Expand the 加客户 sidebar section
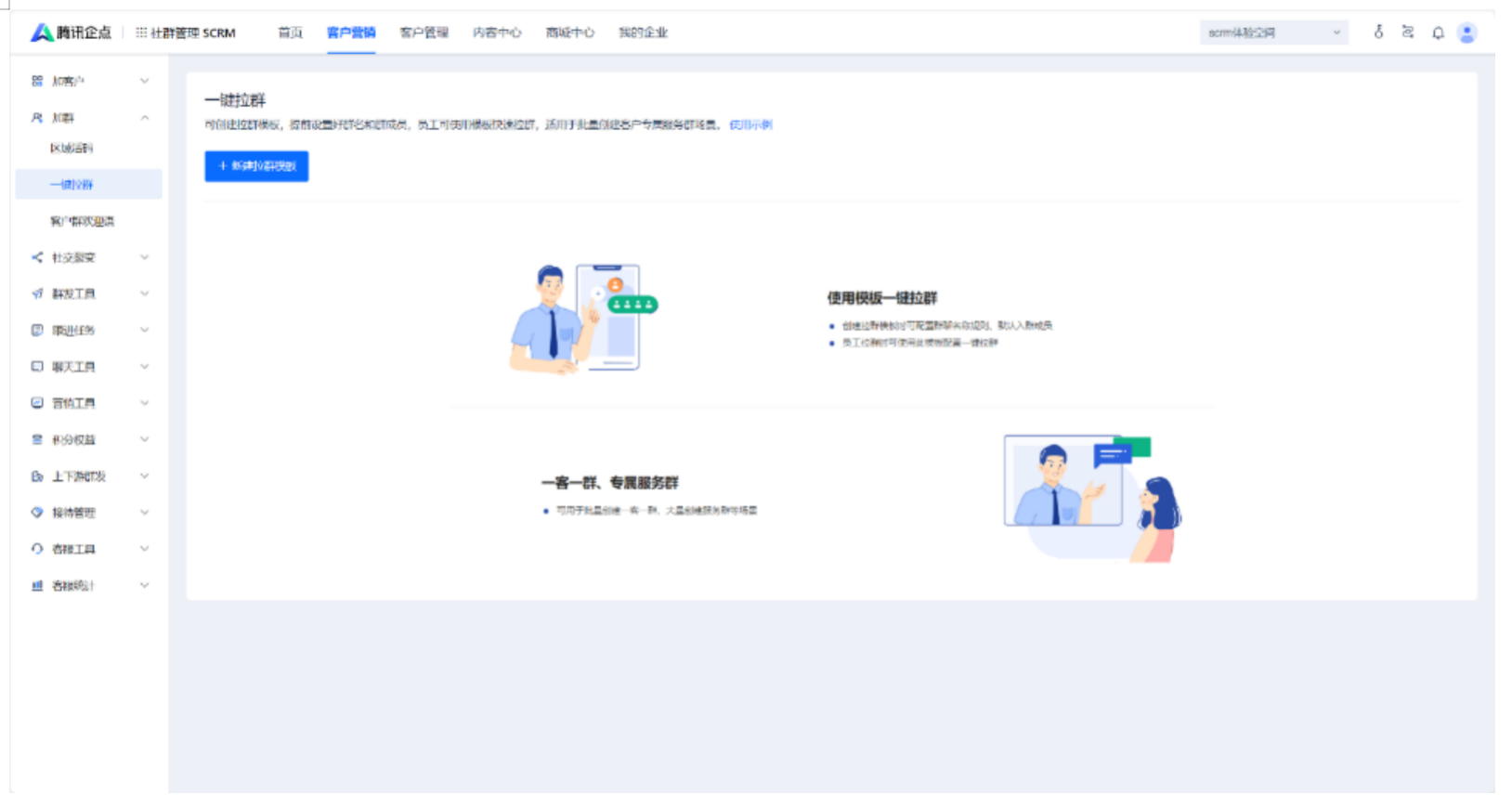Image resolution: width=1512 pixels, height=808 pixels. point(145,81)
